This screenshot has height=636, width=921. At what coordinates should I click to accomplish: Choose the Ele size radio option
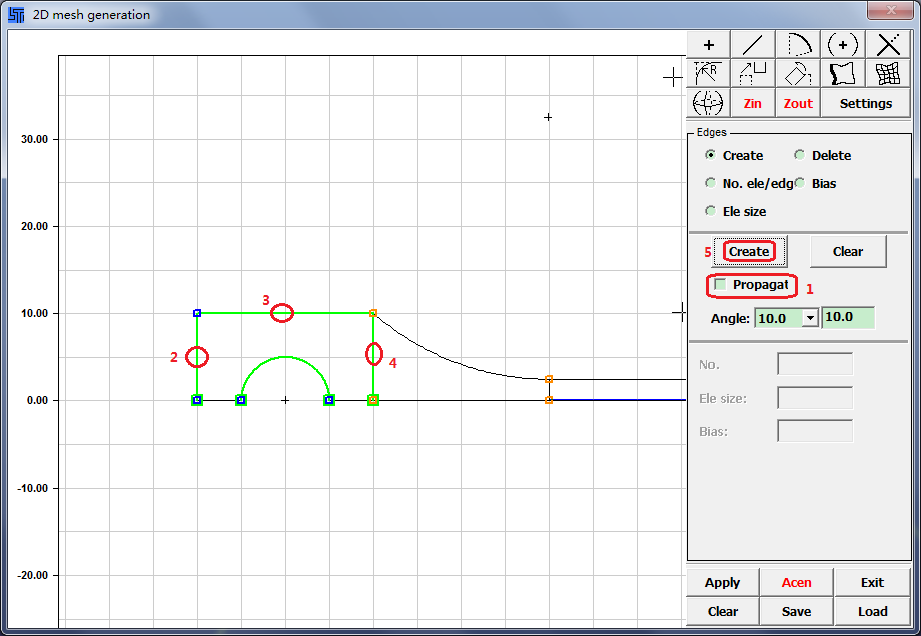[x=711, y=211]
